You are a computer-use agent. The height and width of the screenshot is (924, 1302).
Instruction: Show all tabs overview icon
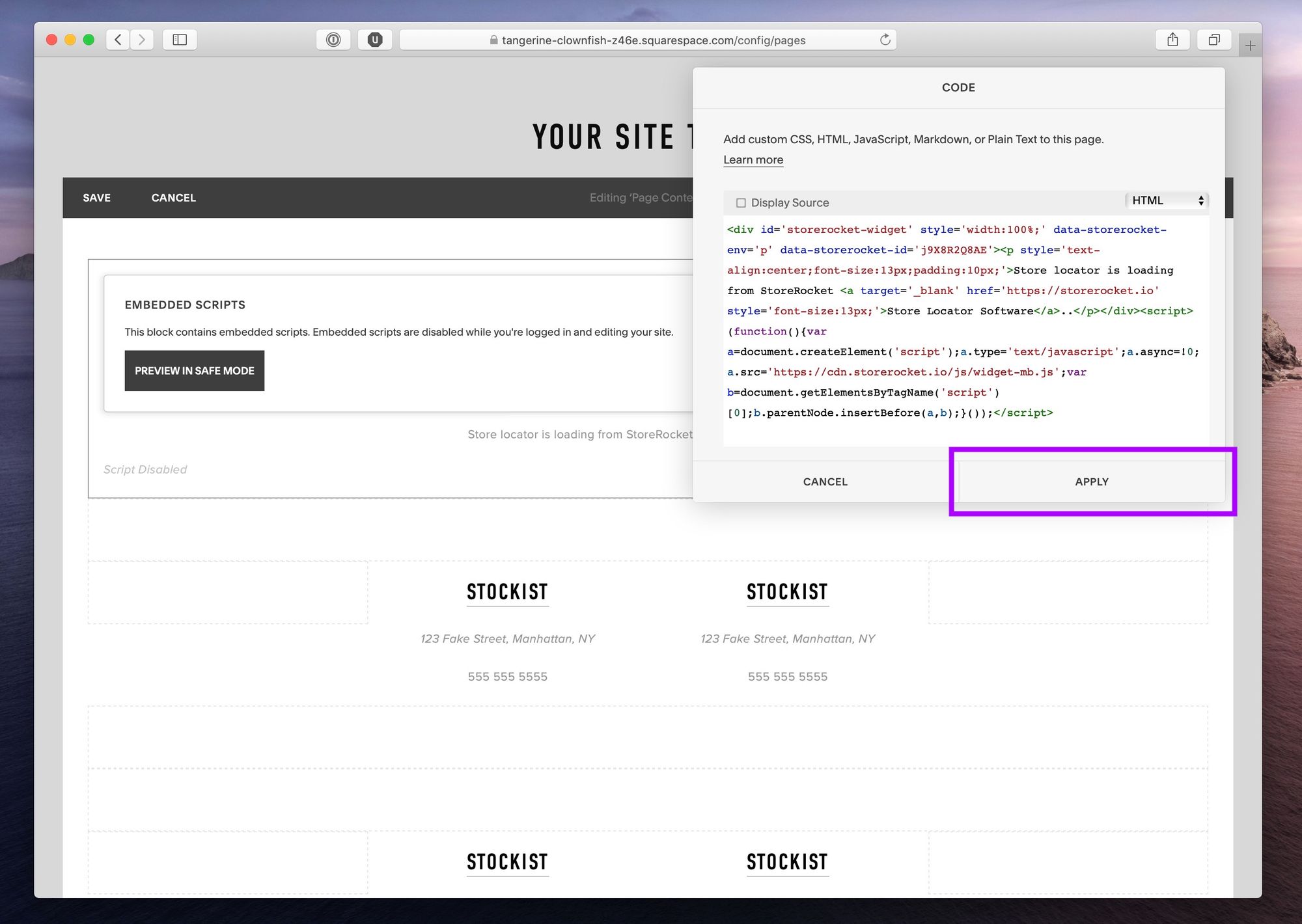(x=1214, y=40)
